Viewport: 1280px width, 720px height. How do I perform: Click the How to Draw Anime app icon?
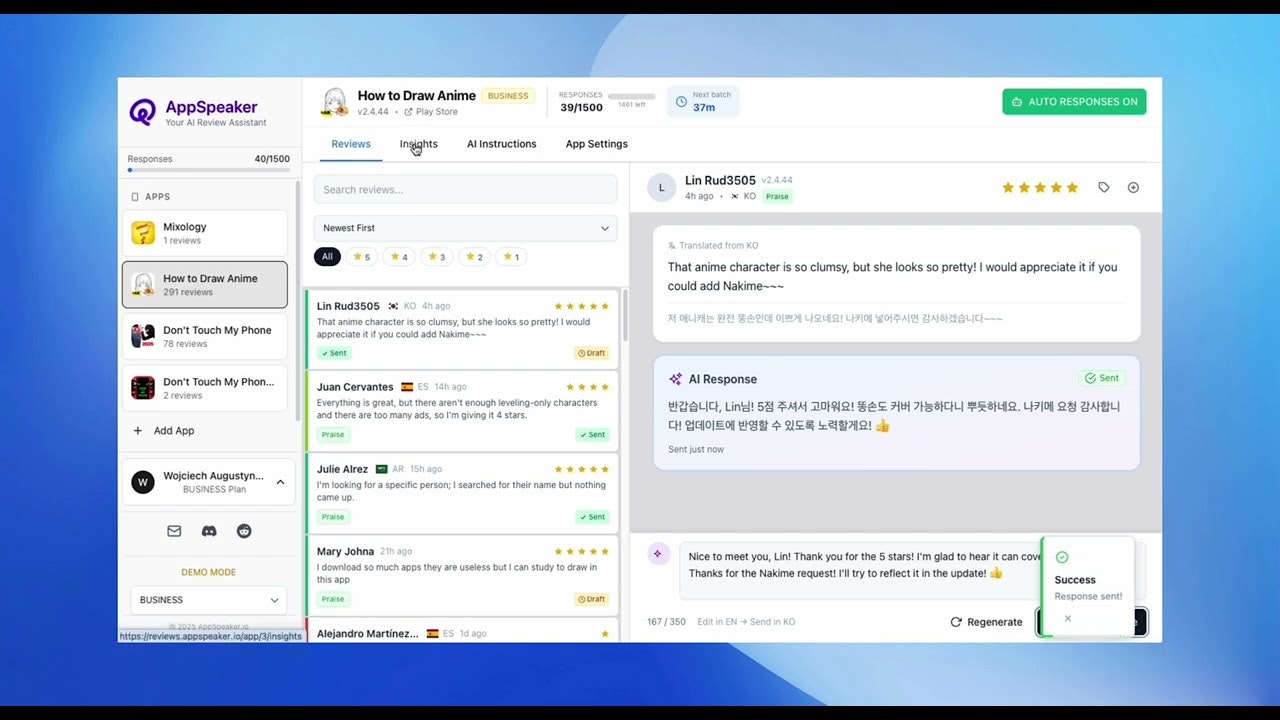[x=142, y=284]
